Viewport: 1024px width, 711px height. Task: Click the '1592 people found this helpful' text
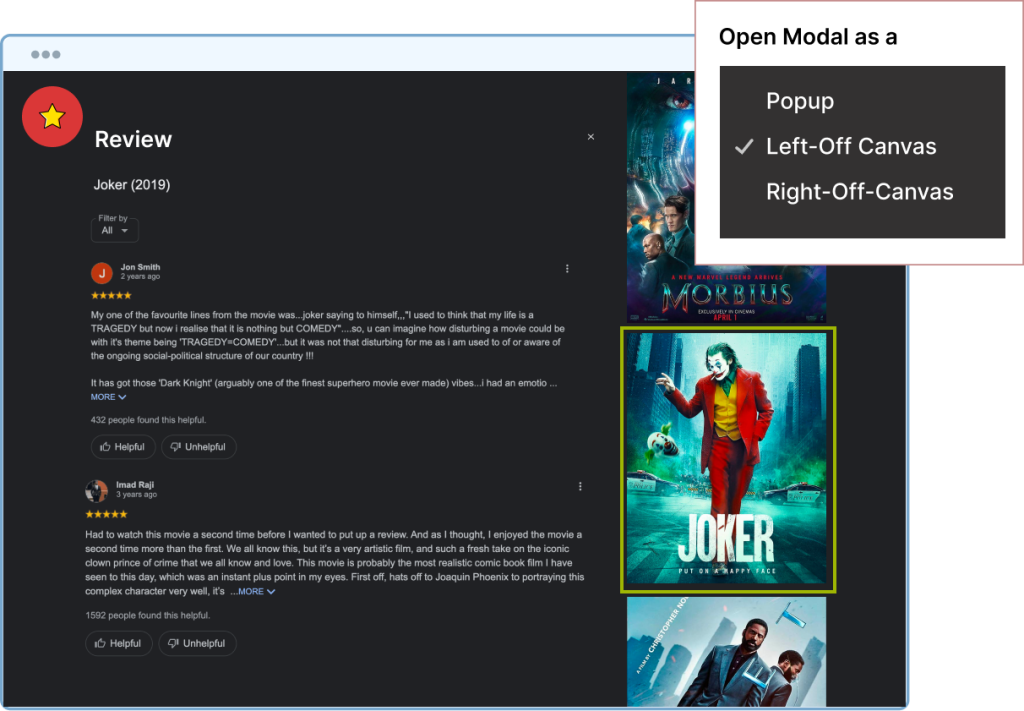(x=148, y=615)
